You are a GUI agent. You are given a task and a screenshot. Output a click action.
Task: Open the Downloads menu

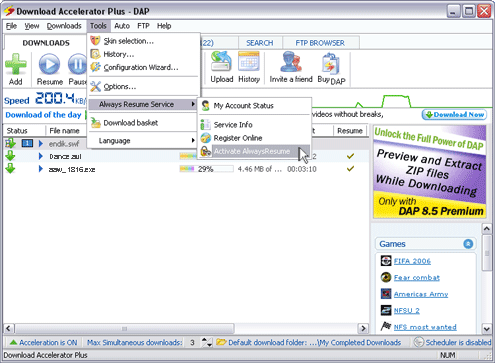pyautogui.click(x=64, y=26)
